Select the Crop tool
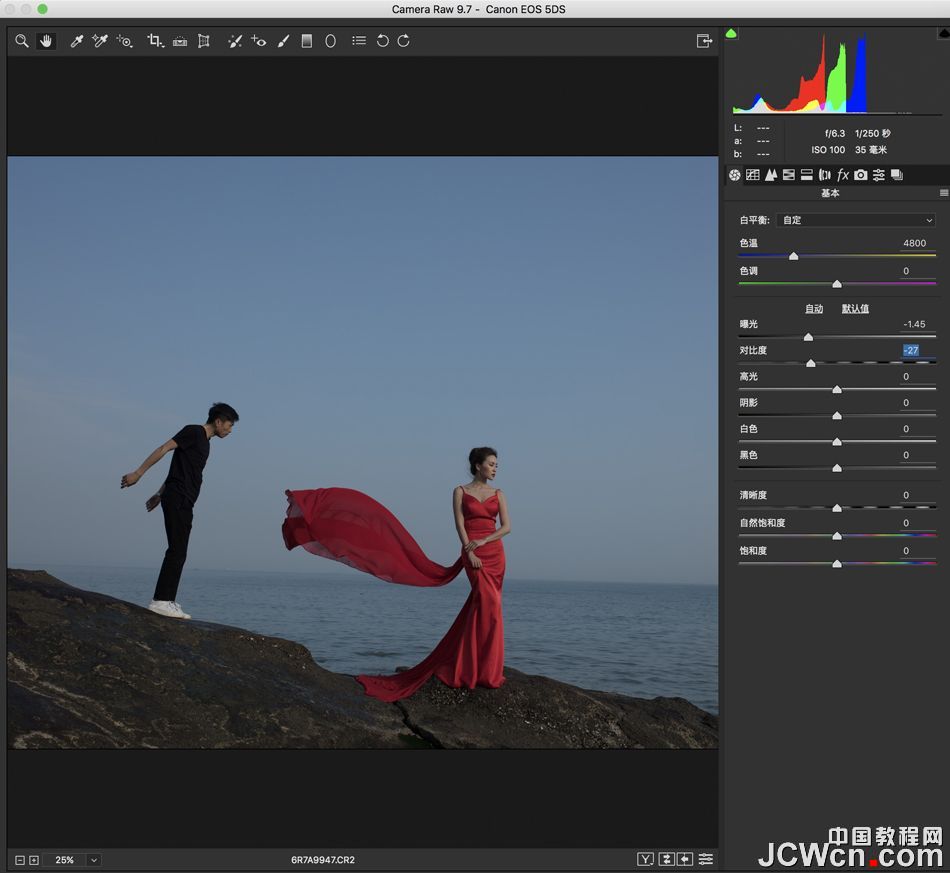Image resolution: width=950 pixels, height=873 pixels. [155, 41]
